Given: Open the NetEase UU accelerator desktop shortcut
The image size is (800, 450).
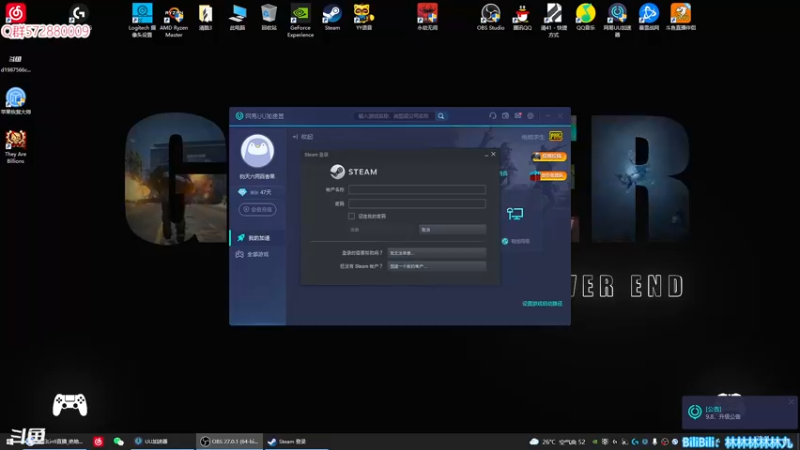Looking at the screenshot, I should pyautogui.click(x=617, y=20).
